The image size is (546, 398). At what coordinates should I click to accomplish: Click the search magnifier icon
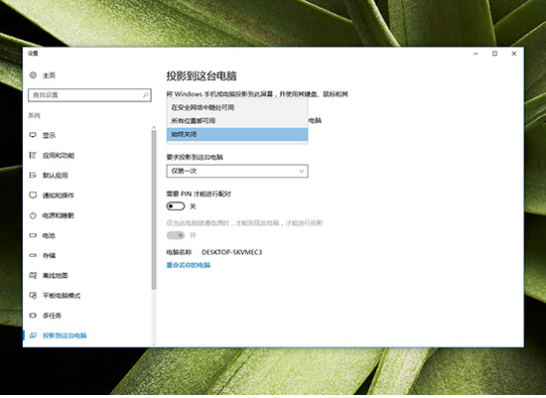(x=146, y=95)
